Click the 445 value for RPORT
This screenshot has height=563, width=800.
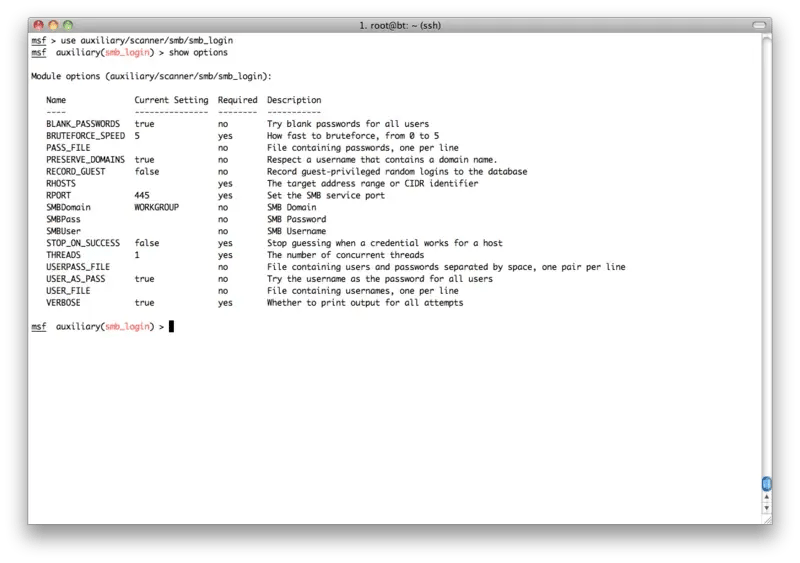click(142, 196)
